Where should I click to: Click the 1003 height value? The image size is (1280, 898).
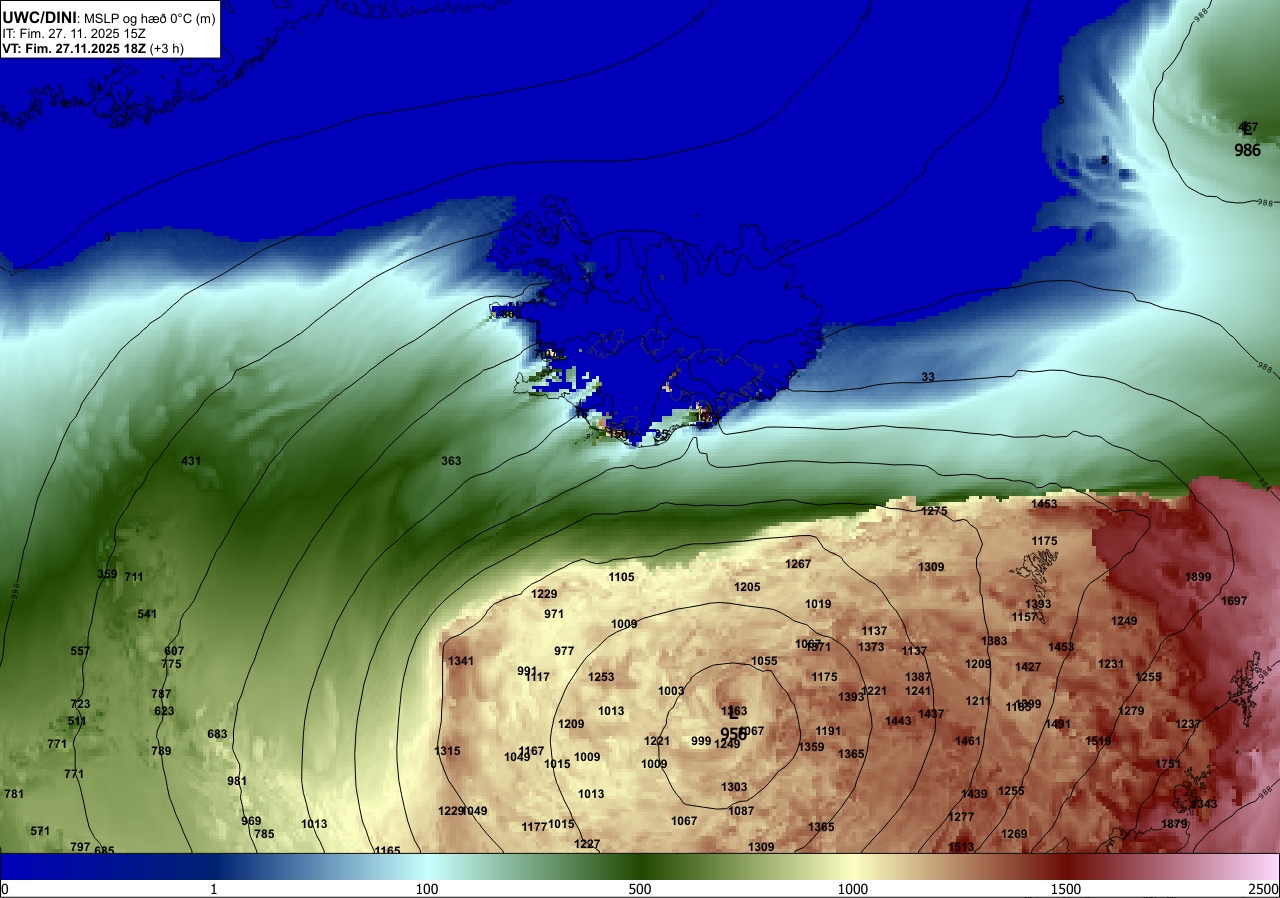point(671,691)
